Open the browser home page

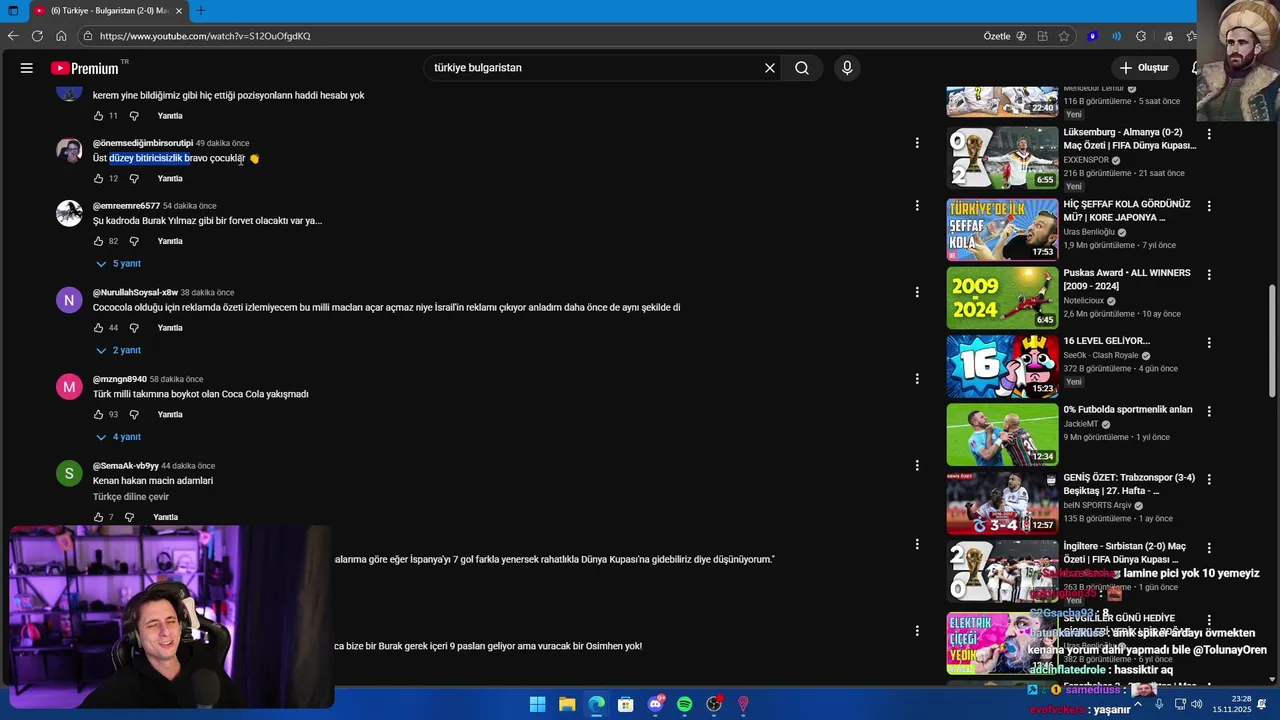click(61, 36)
